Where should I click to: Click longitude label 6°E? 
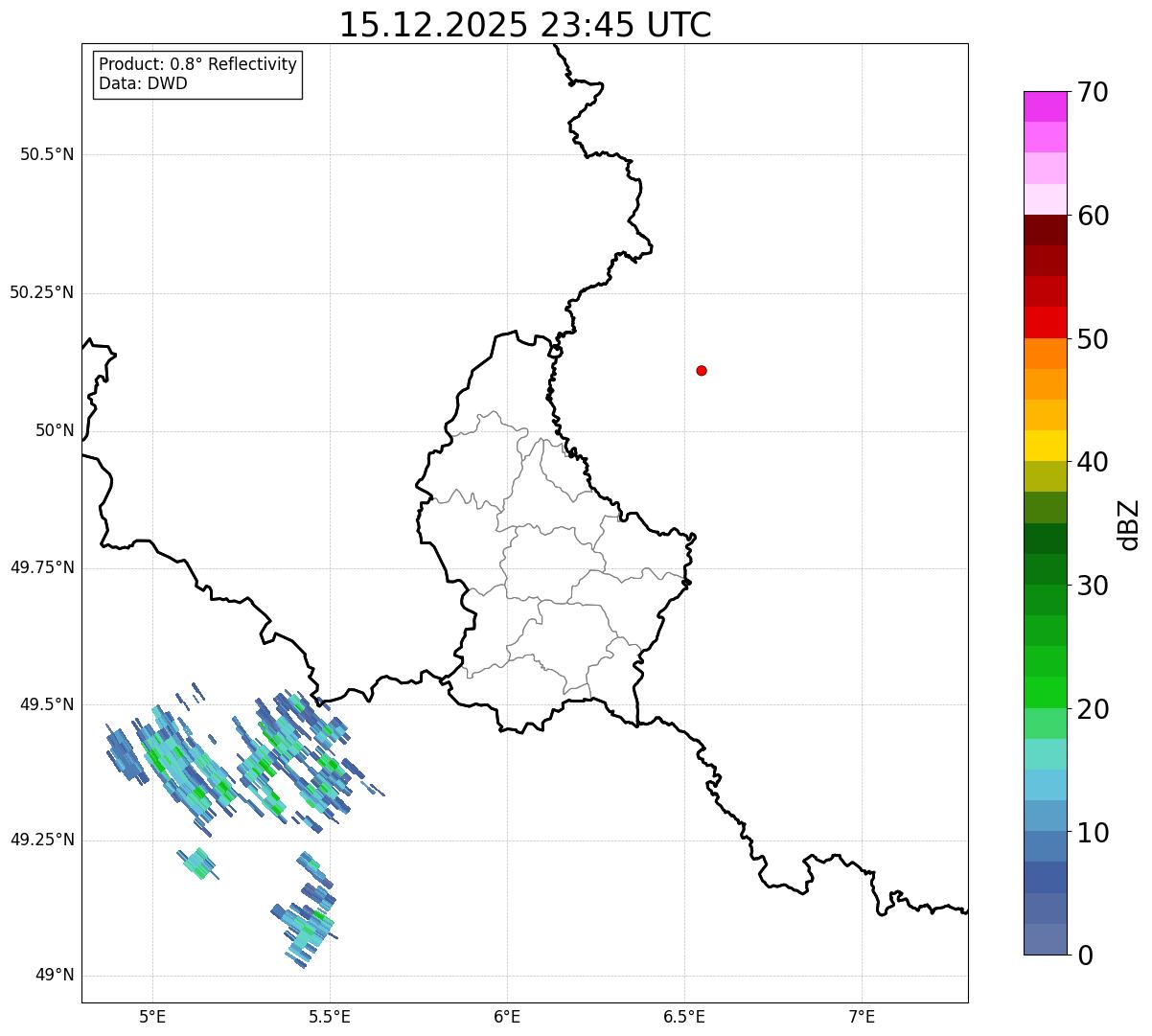pyautogui.click(x=507, y=1016)
